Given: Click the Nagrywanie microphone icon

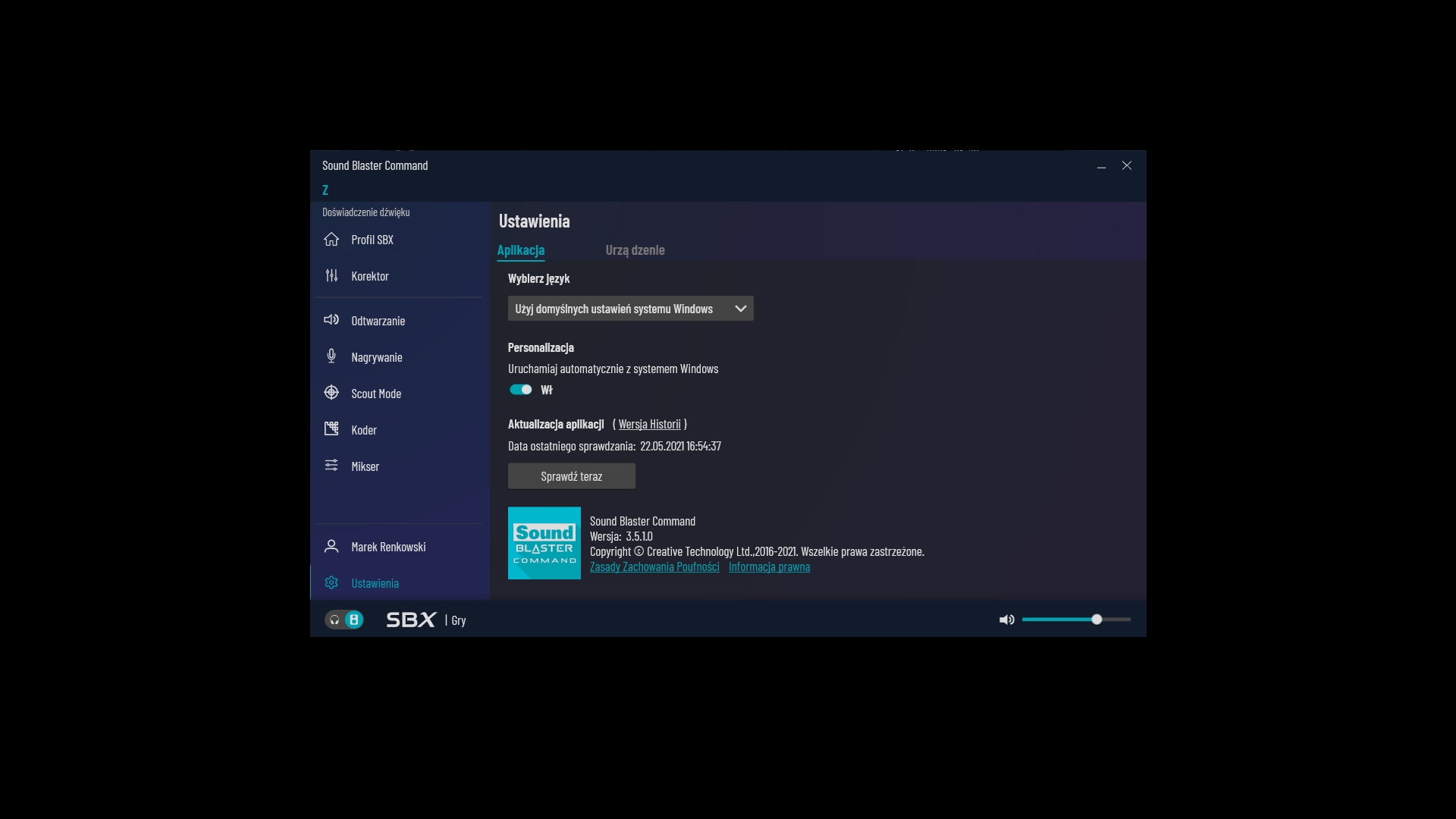Looking at the screenshot, I should click(331, 356).
